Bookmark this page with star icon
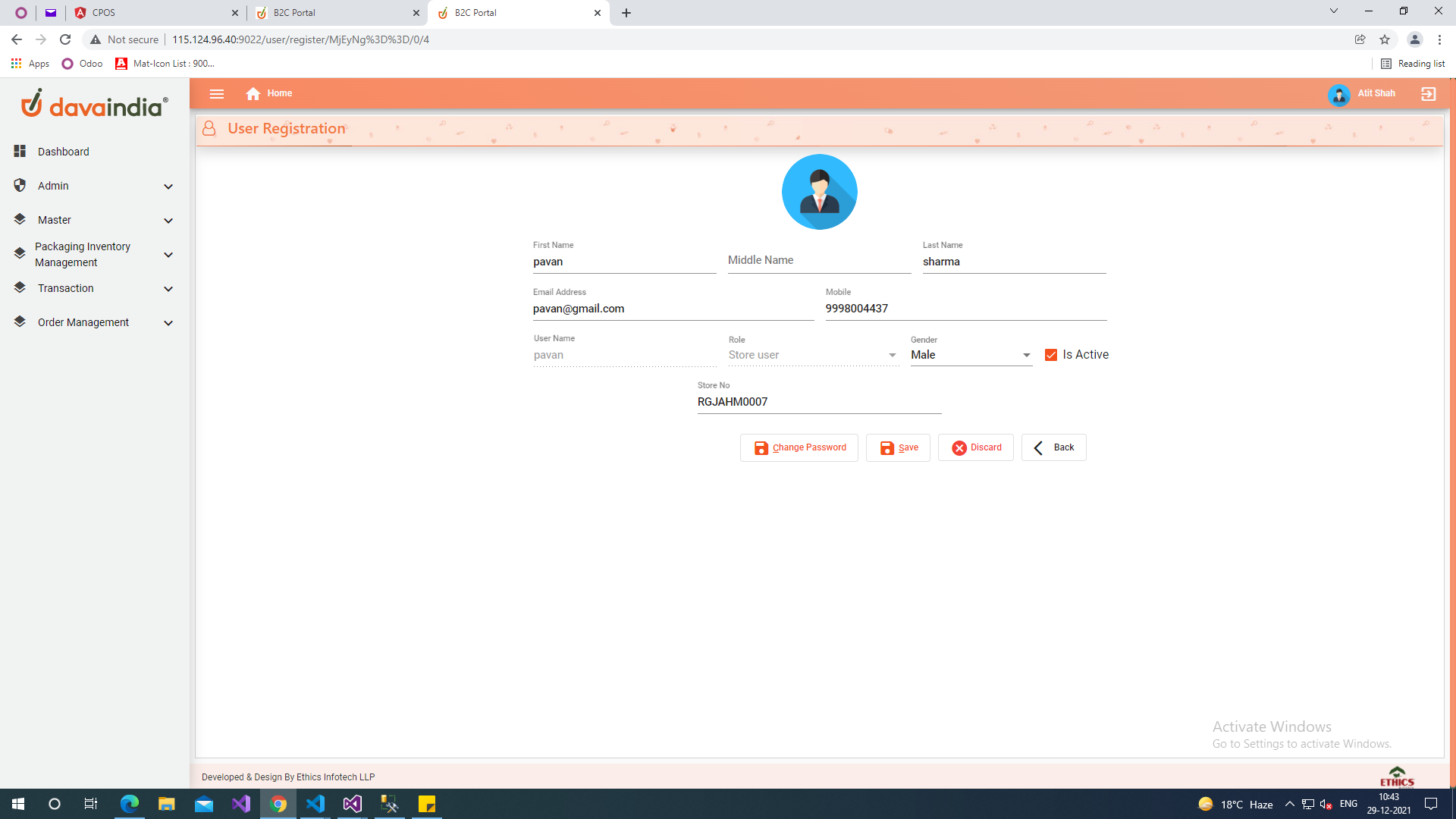Screen dimensions: 1456x819 pos(1385,39)
